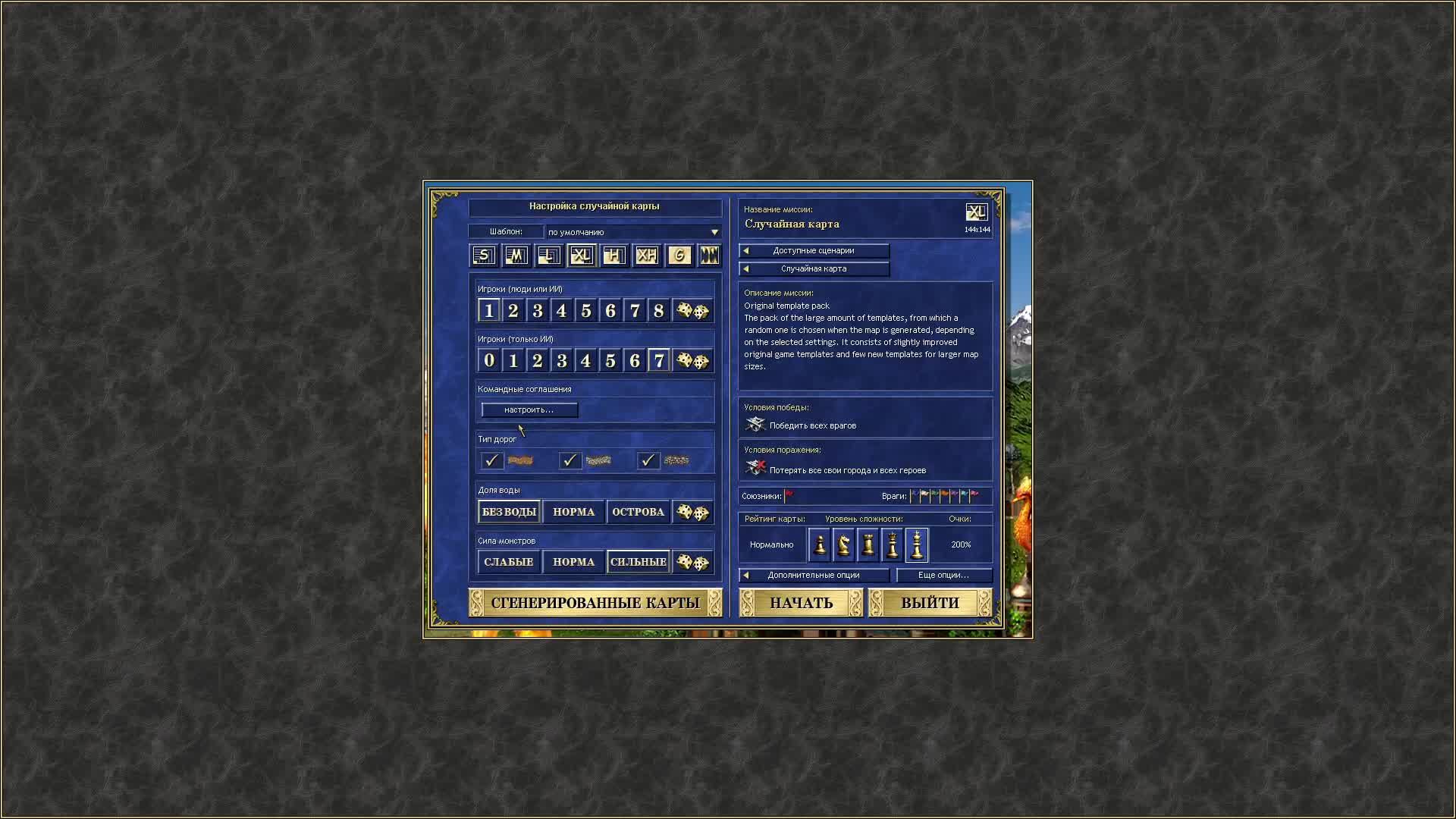Select the XH map size icon

(647, 256)
